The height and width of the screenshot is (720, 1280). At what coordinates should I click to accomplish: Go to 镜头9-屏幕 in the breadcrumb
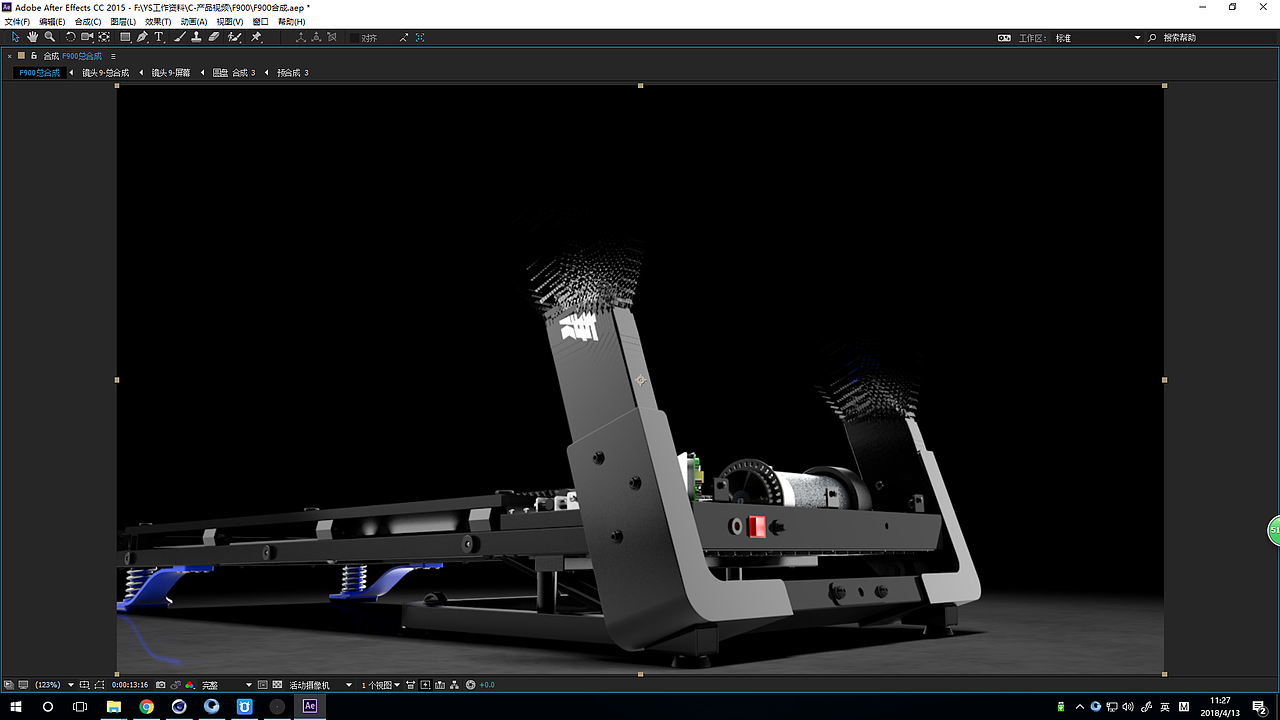[x=171, y=73]
